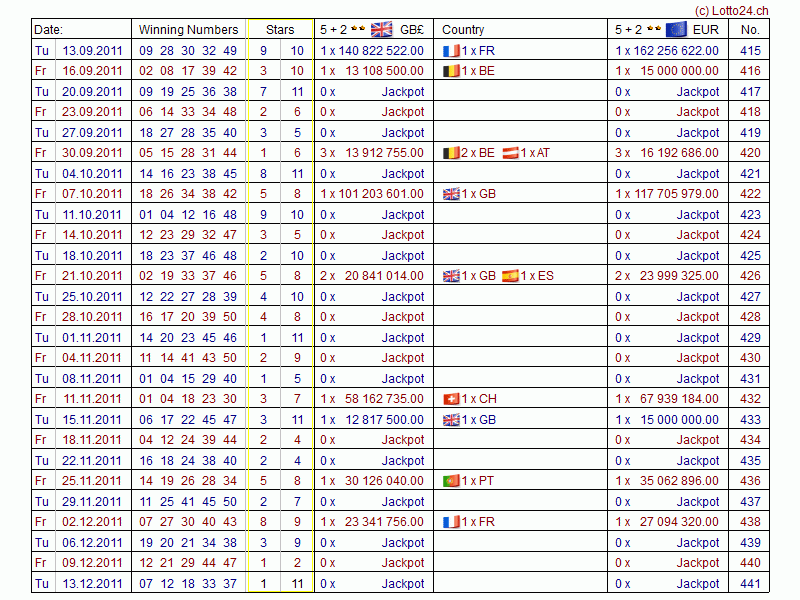Click the EUR Jackpot link for draw 441
Viewport: 800px width, 600px height.
pos(698,584)
